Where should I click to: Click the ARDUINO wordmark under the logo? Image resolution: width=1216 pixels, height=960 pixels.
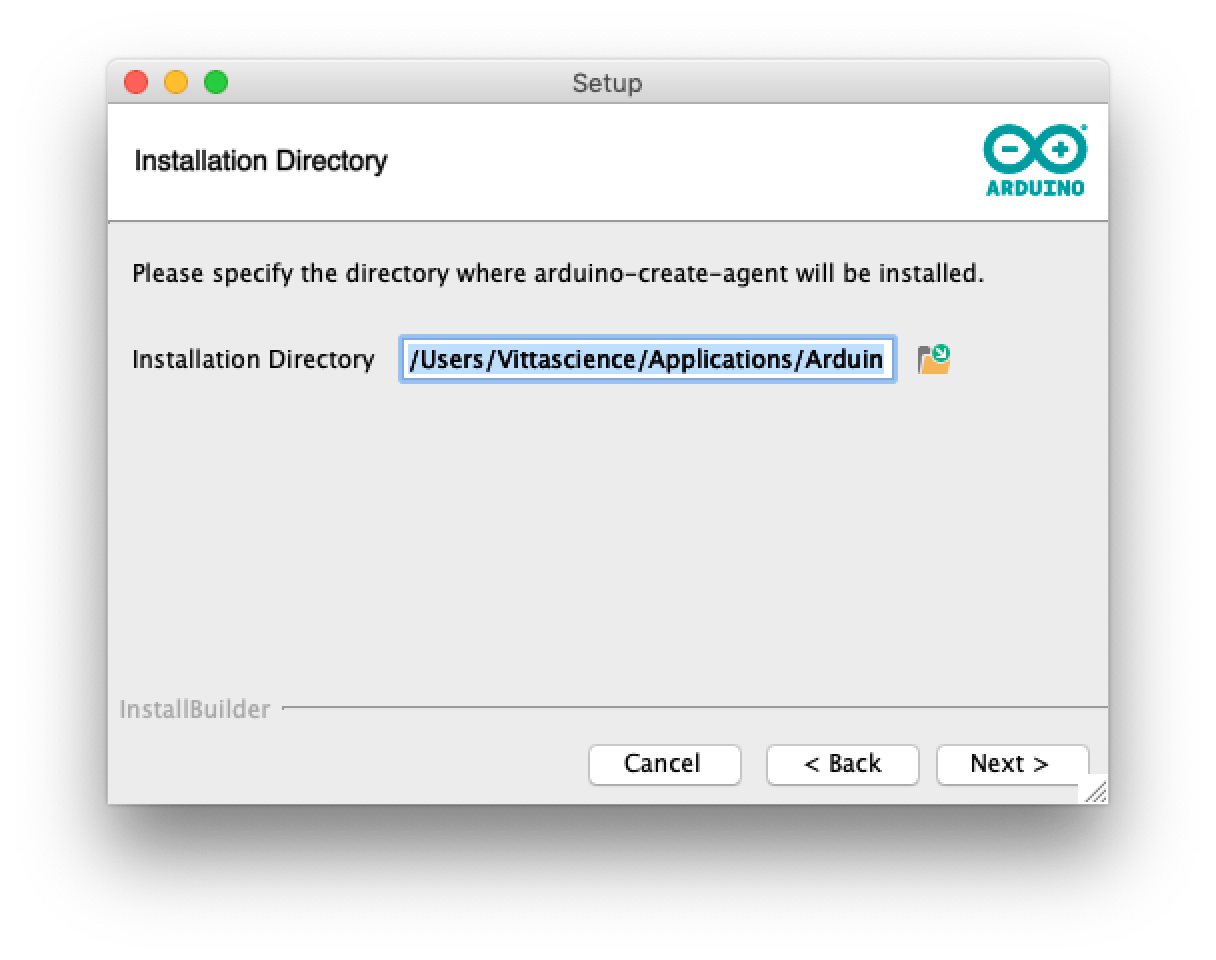[x=1035, y=187]
